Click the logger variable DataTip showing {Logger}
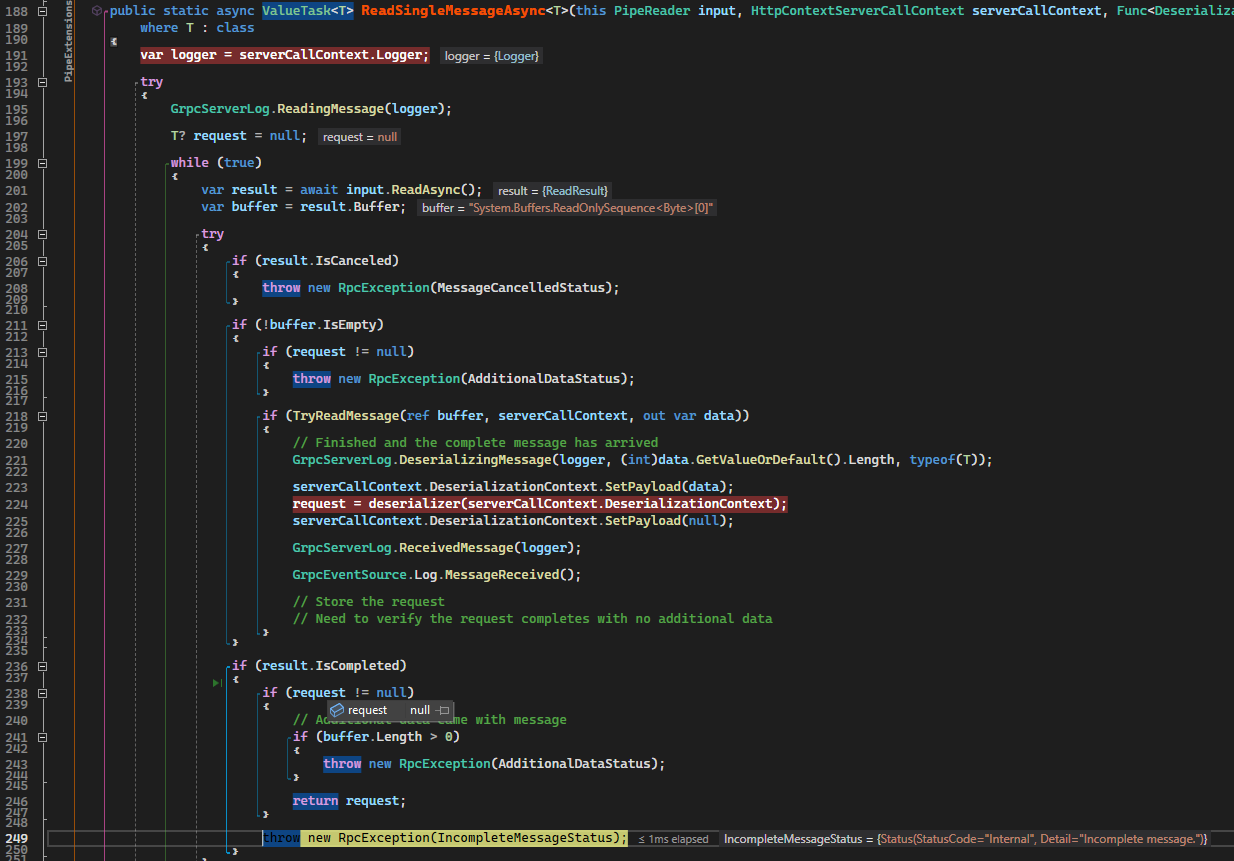The height and width of the screenshot is (861, 1234). click(491, 56)
